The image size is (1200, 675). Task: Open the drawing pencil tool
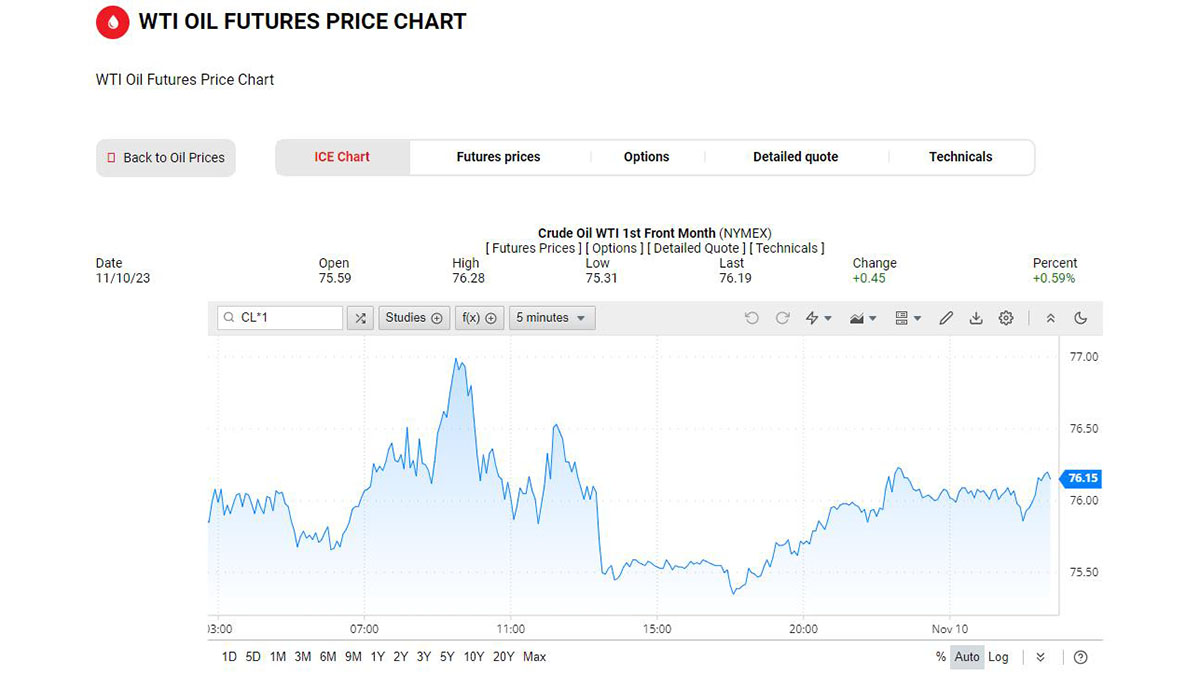tap(946, 318)
